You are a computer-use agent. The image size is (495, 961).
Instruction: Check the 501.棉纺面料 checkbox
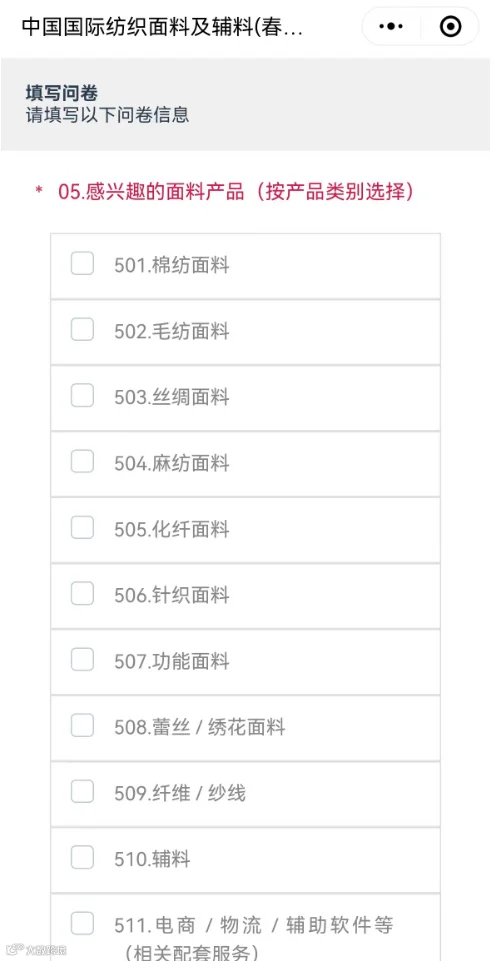(82, 264)
